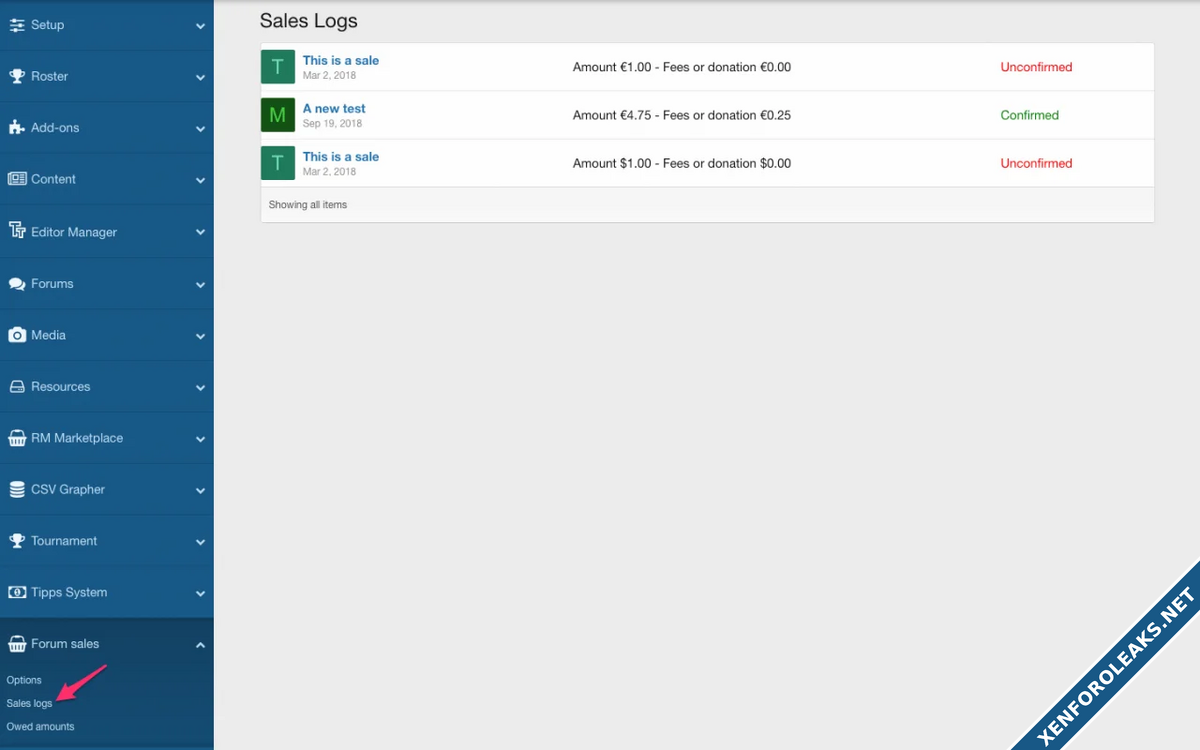Click the Add-ons puzzle piece icon
The width and height of the screenshot is (1200, 750).
(x=17, y=128)
